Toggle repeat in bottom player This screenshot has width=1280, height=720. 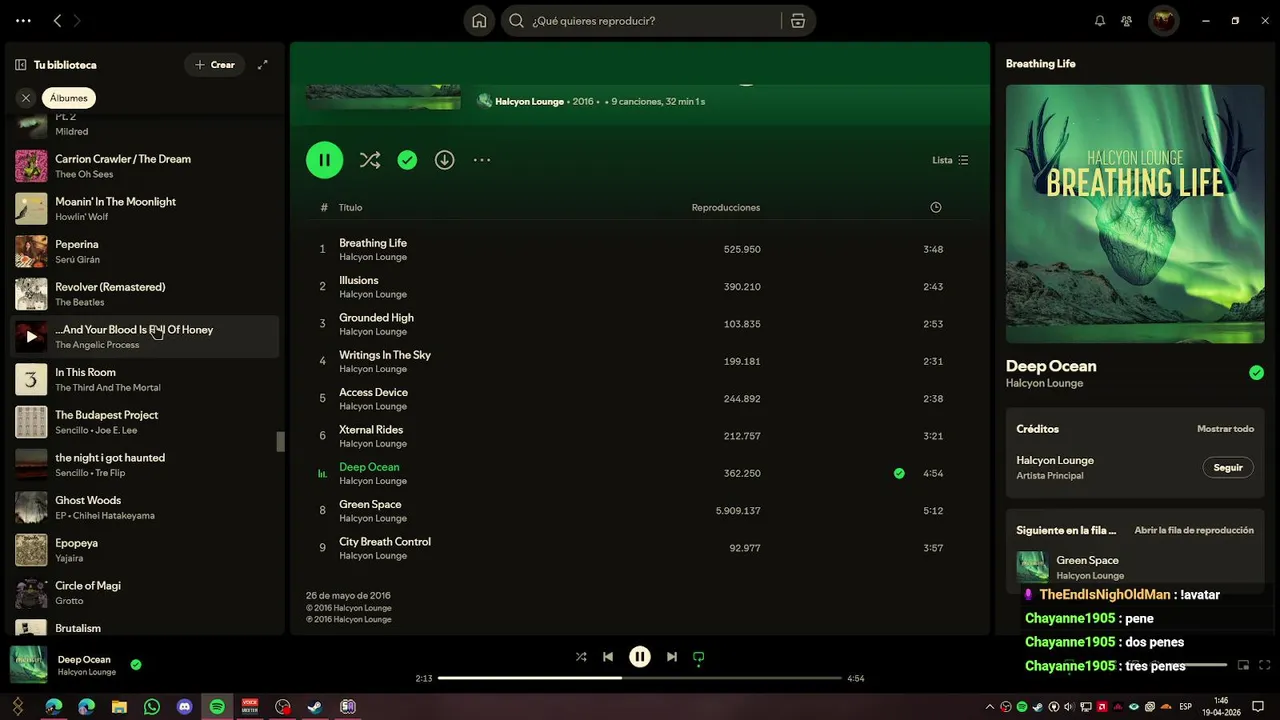[x=699, y=657]
